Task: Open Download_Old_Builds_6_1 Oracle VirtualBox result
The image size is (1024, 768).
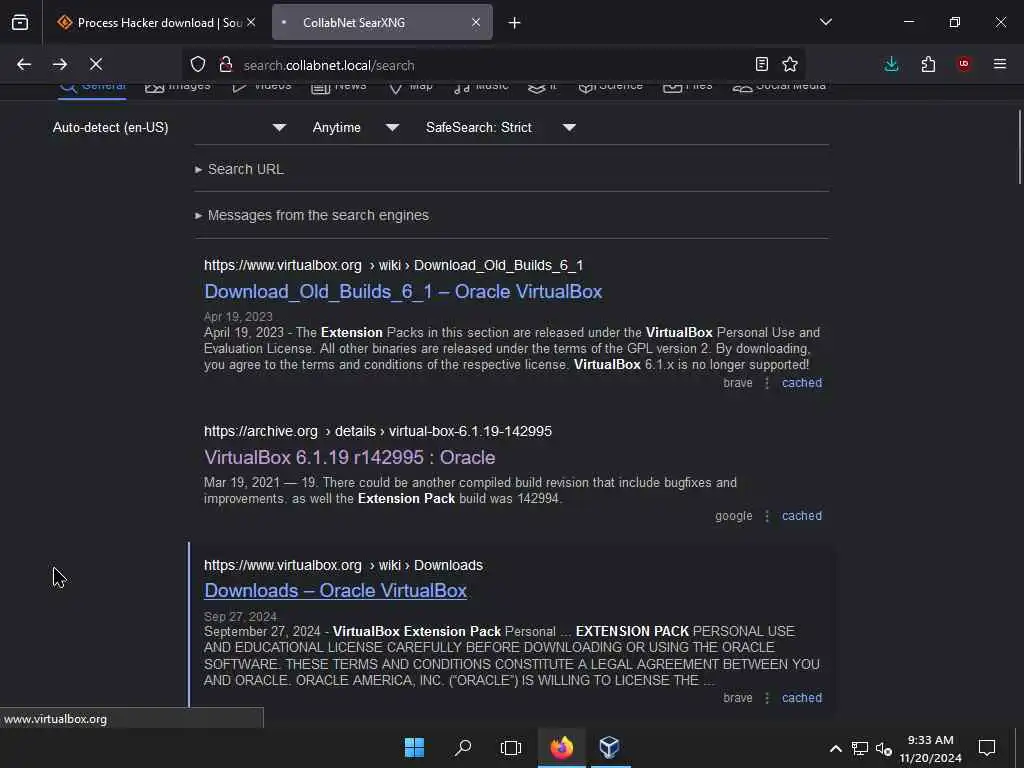Action: pos(403,291)
